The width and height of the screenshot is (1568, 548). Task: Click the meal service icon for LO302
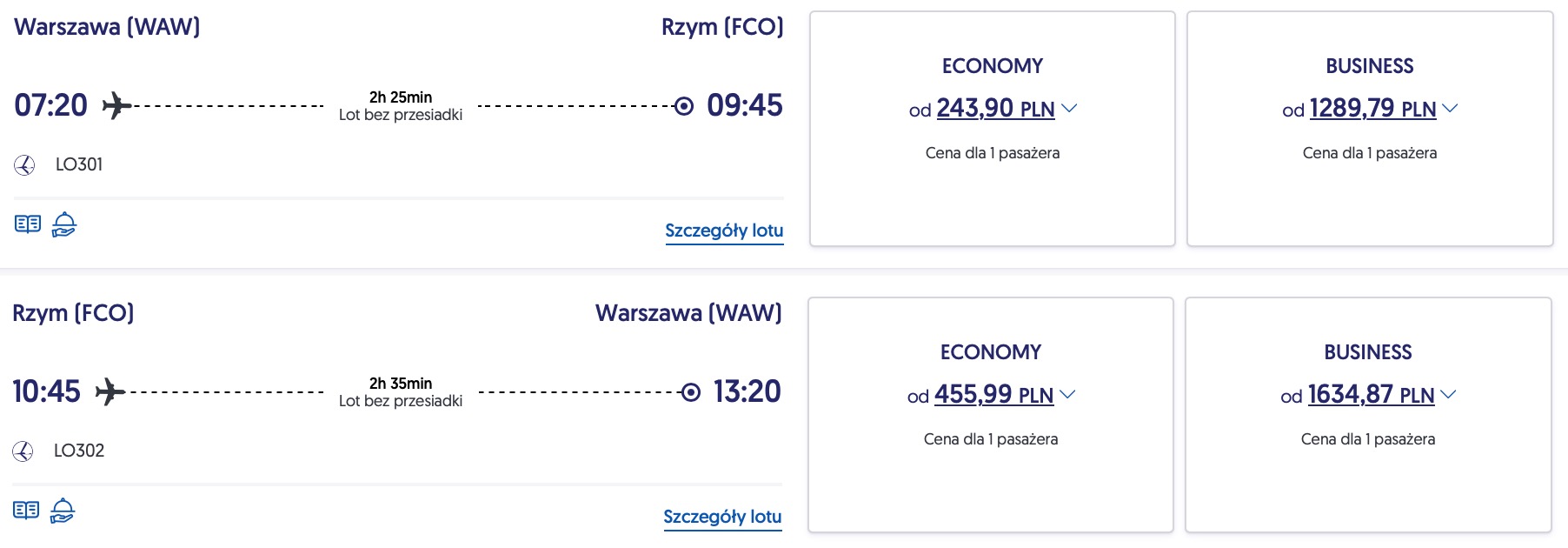[x=63, y=511]
